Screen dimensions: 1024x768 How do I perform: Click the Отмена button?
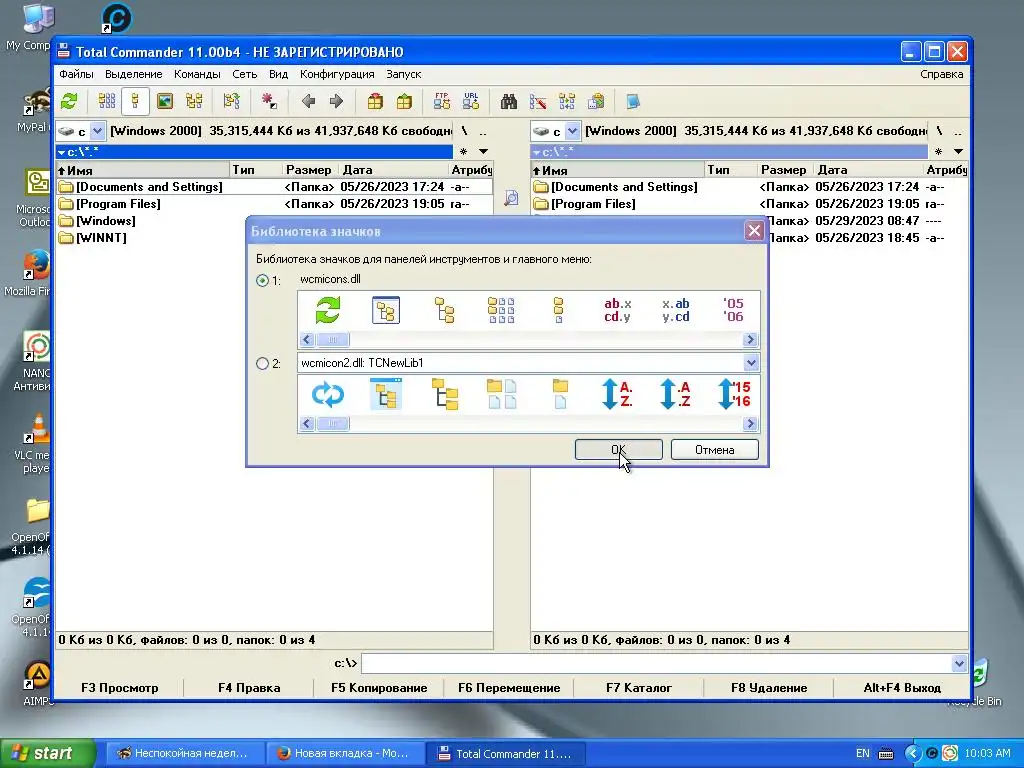(714, 449)
